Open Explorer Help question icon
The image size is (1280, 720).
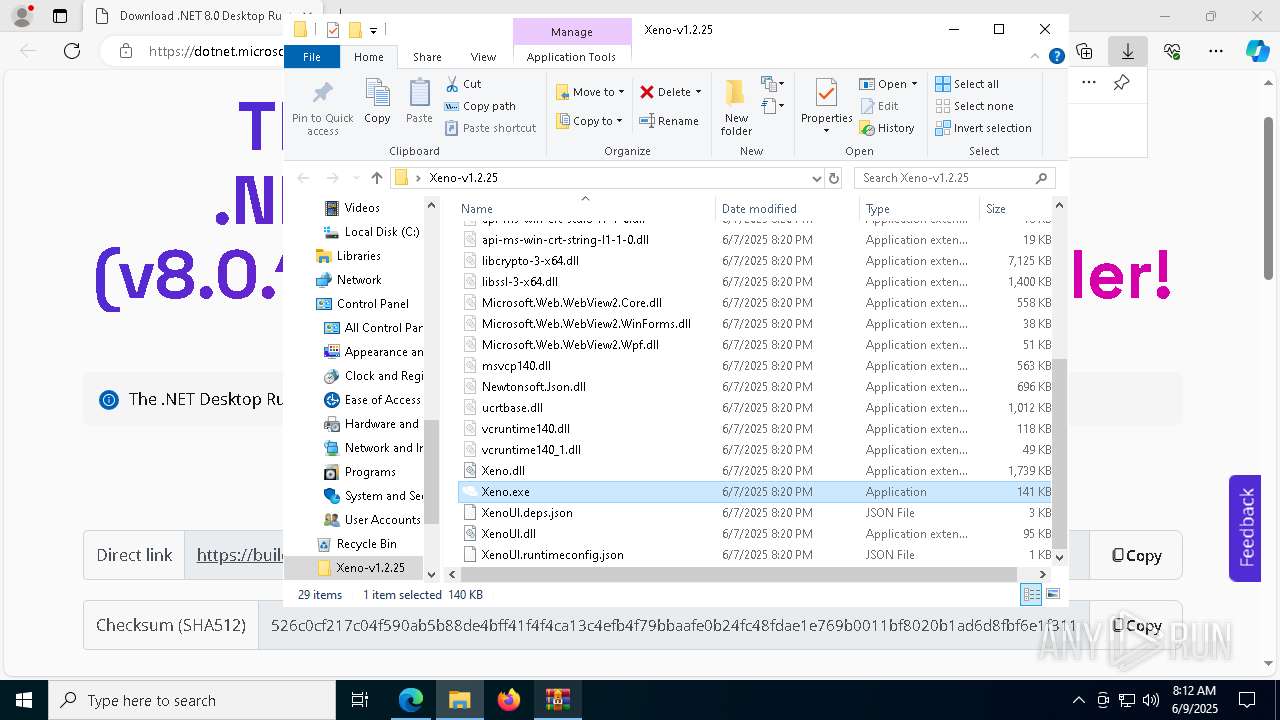pos(1056,56)
